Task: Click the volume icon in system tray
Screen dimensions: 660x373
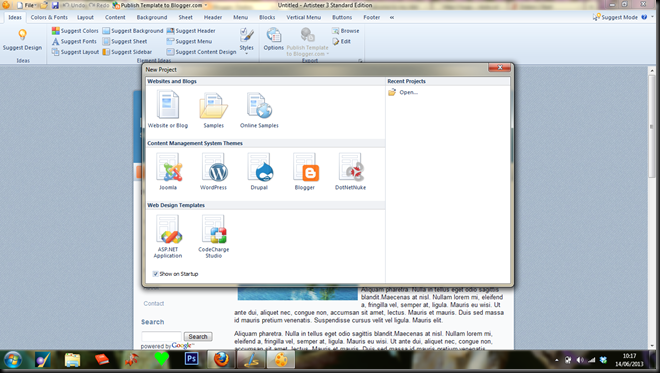Action: 580,360
